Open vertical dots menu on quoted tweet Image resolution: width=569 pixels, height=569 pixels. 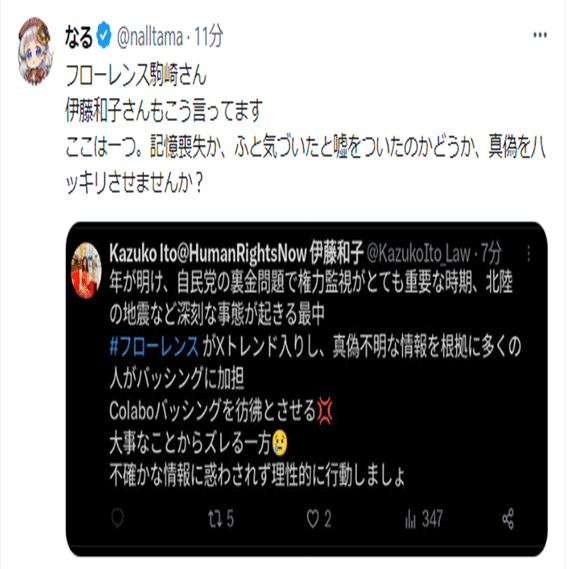[x=528, y=253]
